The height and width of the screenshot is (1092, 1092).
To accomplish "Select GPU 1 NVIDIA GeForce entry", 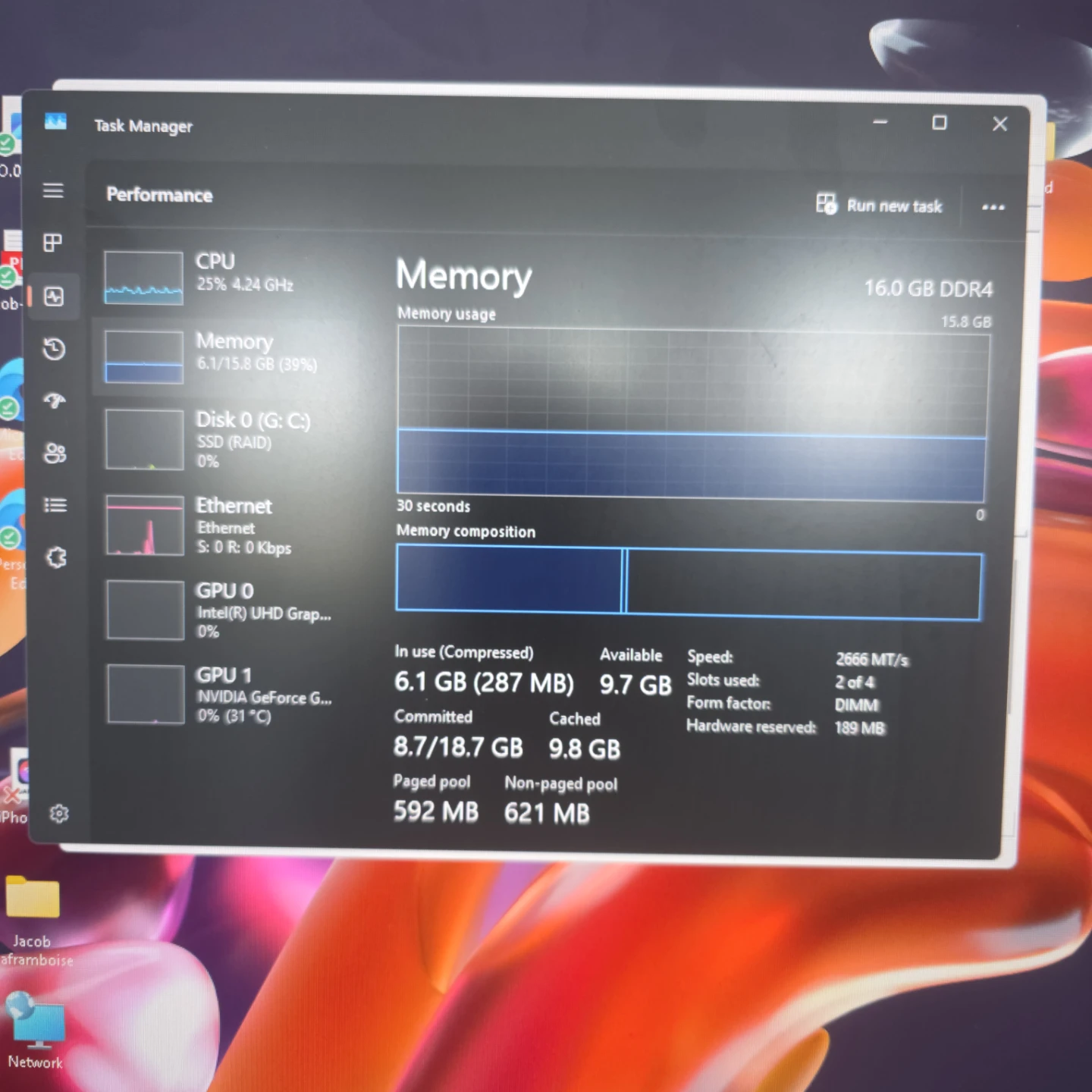I will (227, 694).
